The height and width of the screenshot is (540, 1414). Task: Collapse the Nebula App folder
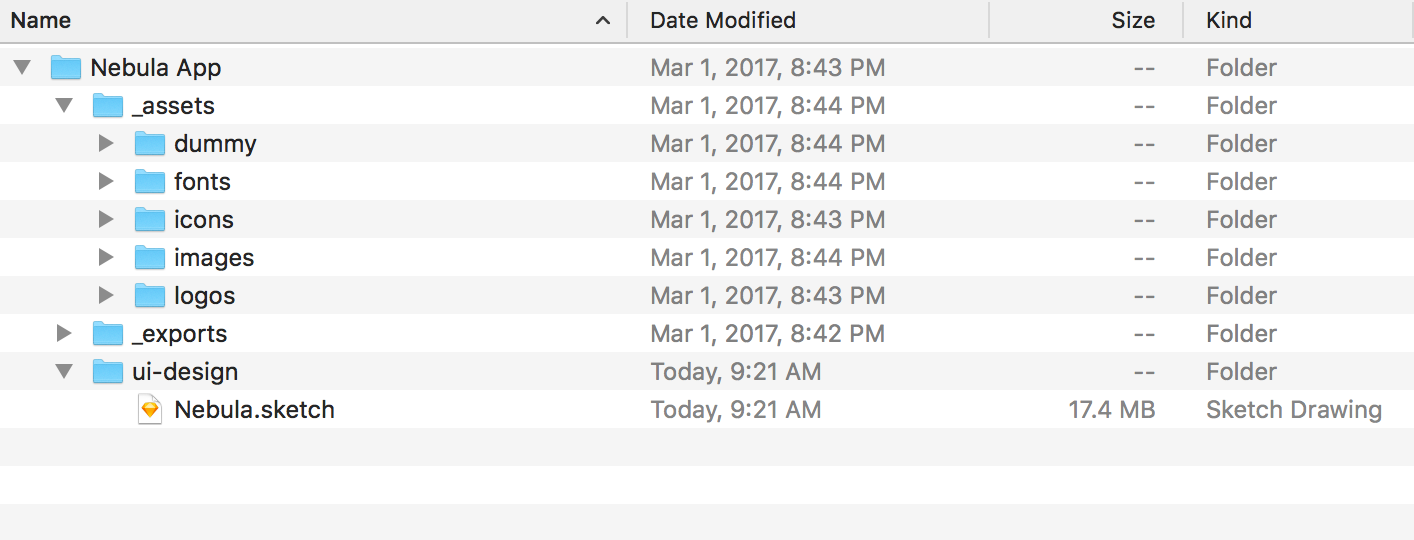(x=23, y=68)
